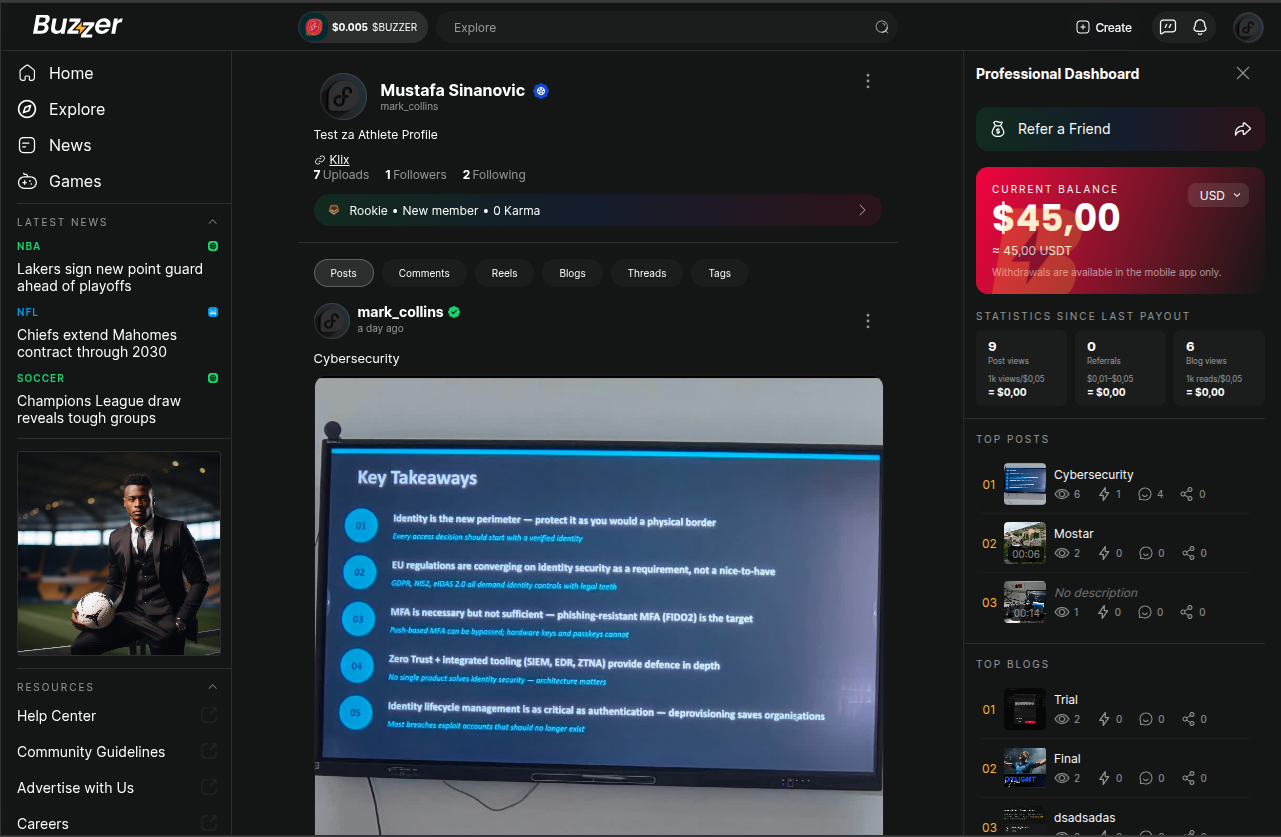Open the Kllx profile link
This screenshot has height=837, width=1281.
pos(340,160)
